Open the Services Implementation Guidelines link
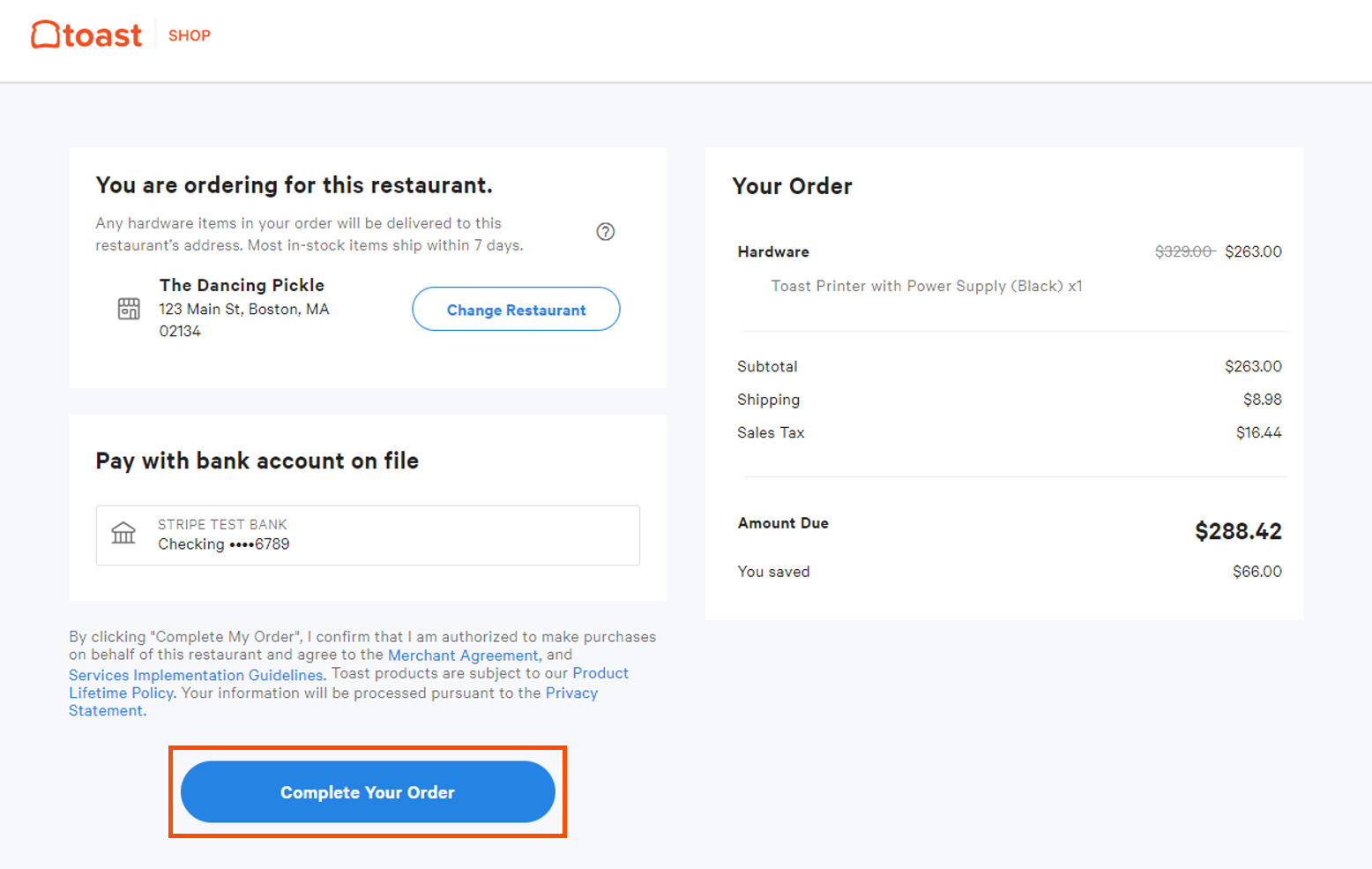This screenshot has width=1372, height=869. pyautogui.click(x=196, y=674)
